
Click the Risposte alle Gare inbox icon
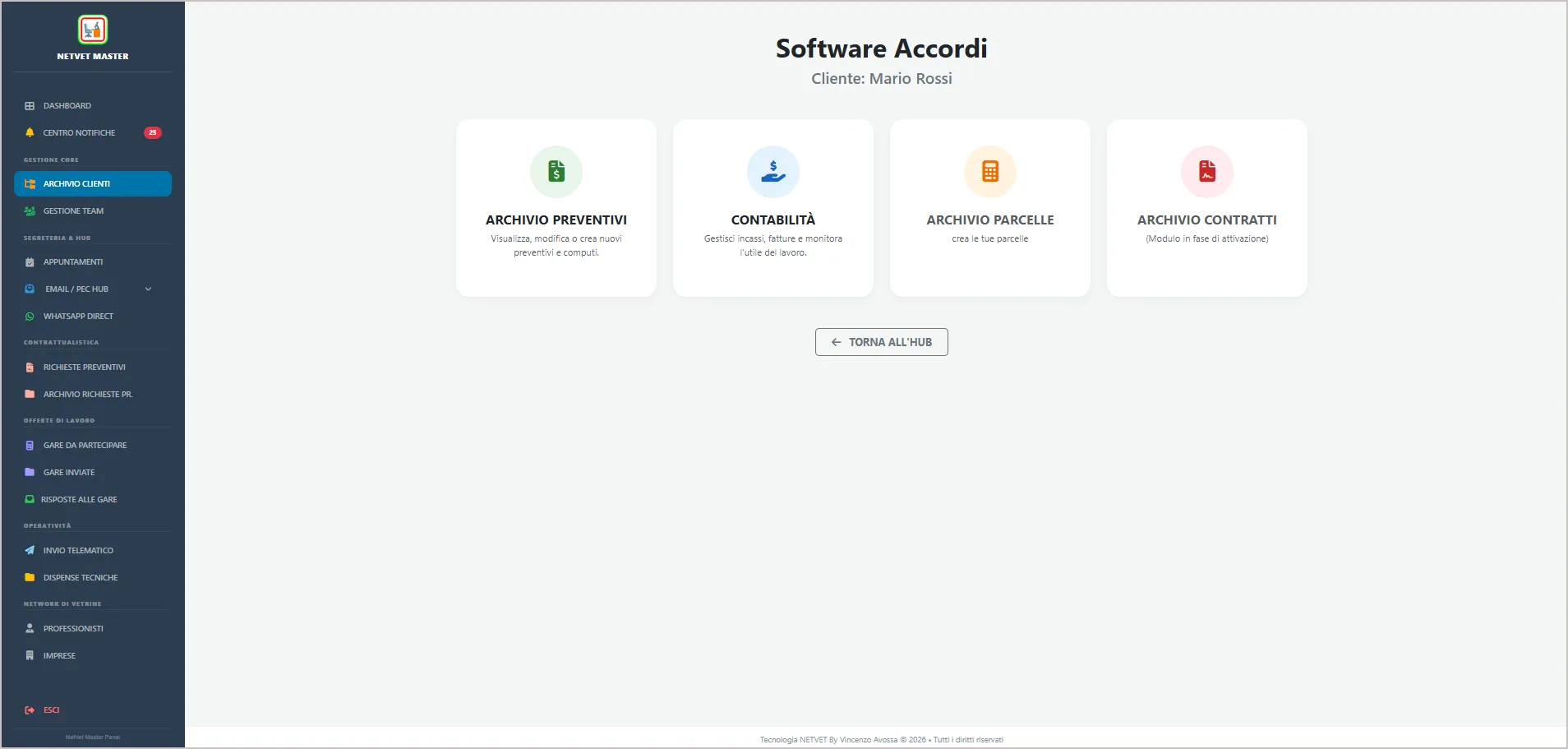30,500
